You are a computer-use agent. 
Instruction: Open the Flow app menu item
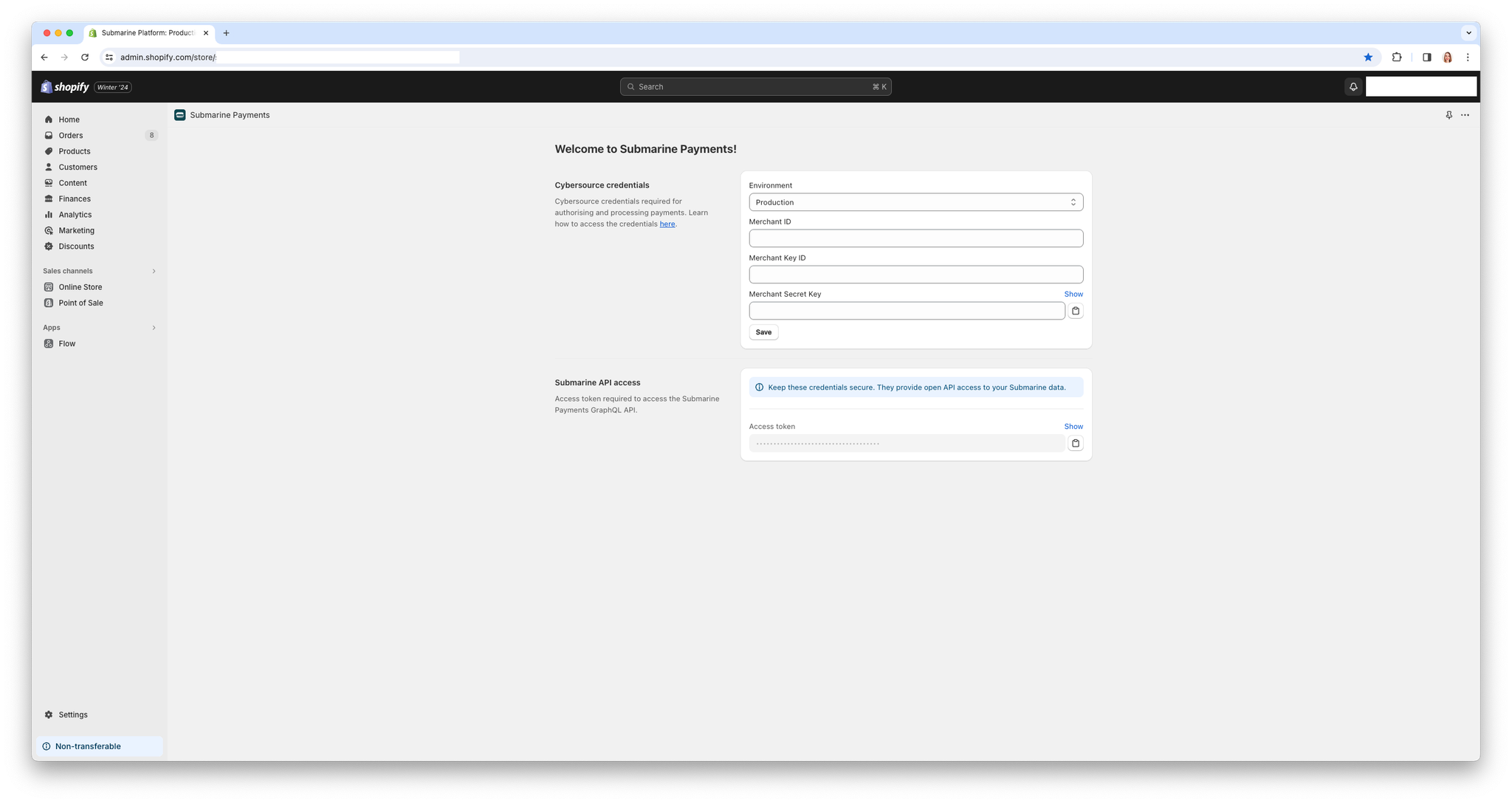coord(67,343)
